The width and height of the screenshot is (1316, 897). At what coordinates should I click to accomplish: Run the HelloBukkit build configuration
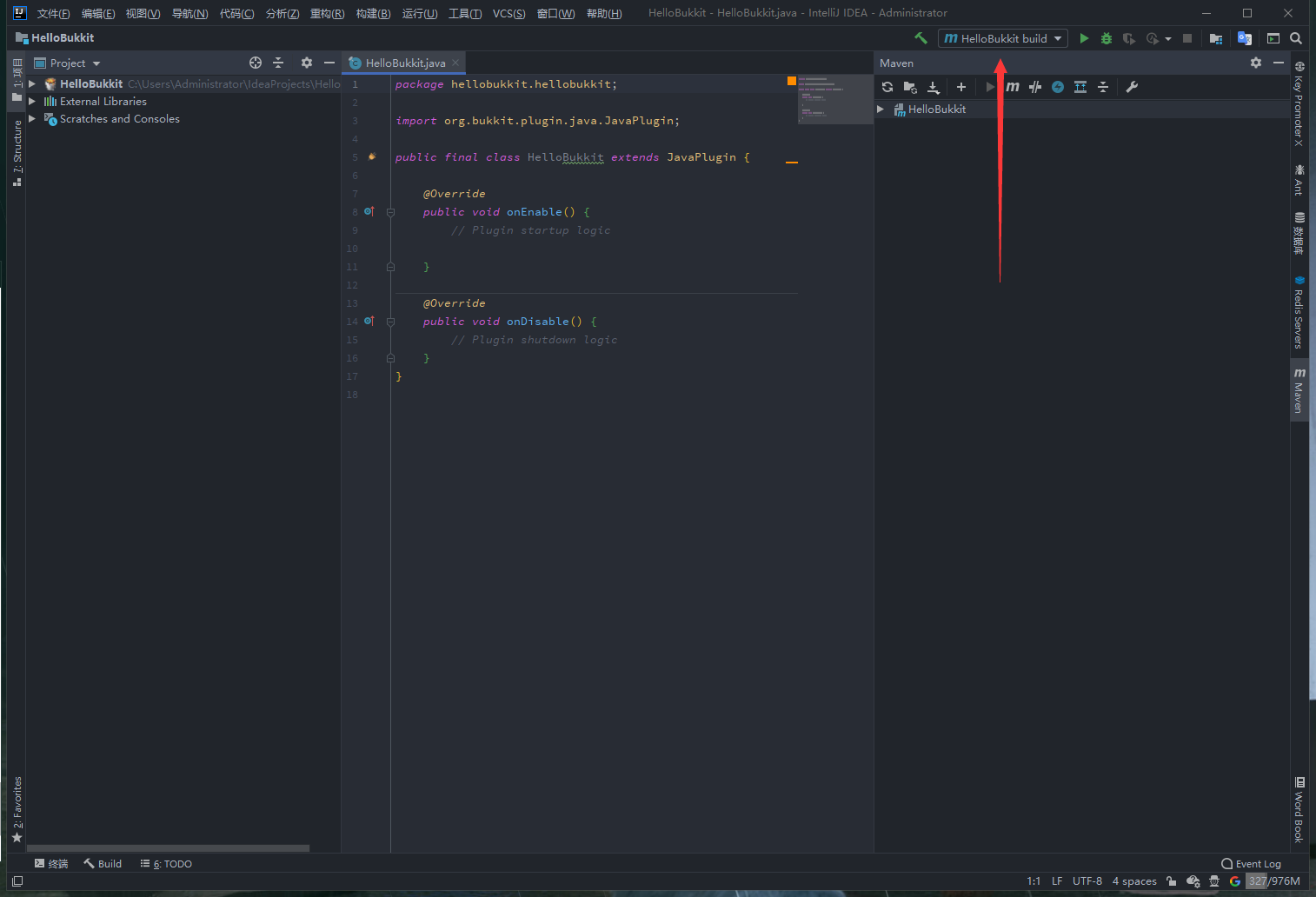click(1084, 38)
